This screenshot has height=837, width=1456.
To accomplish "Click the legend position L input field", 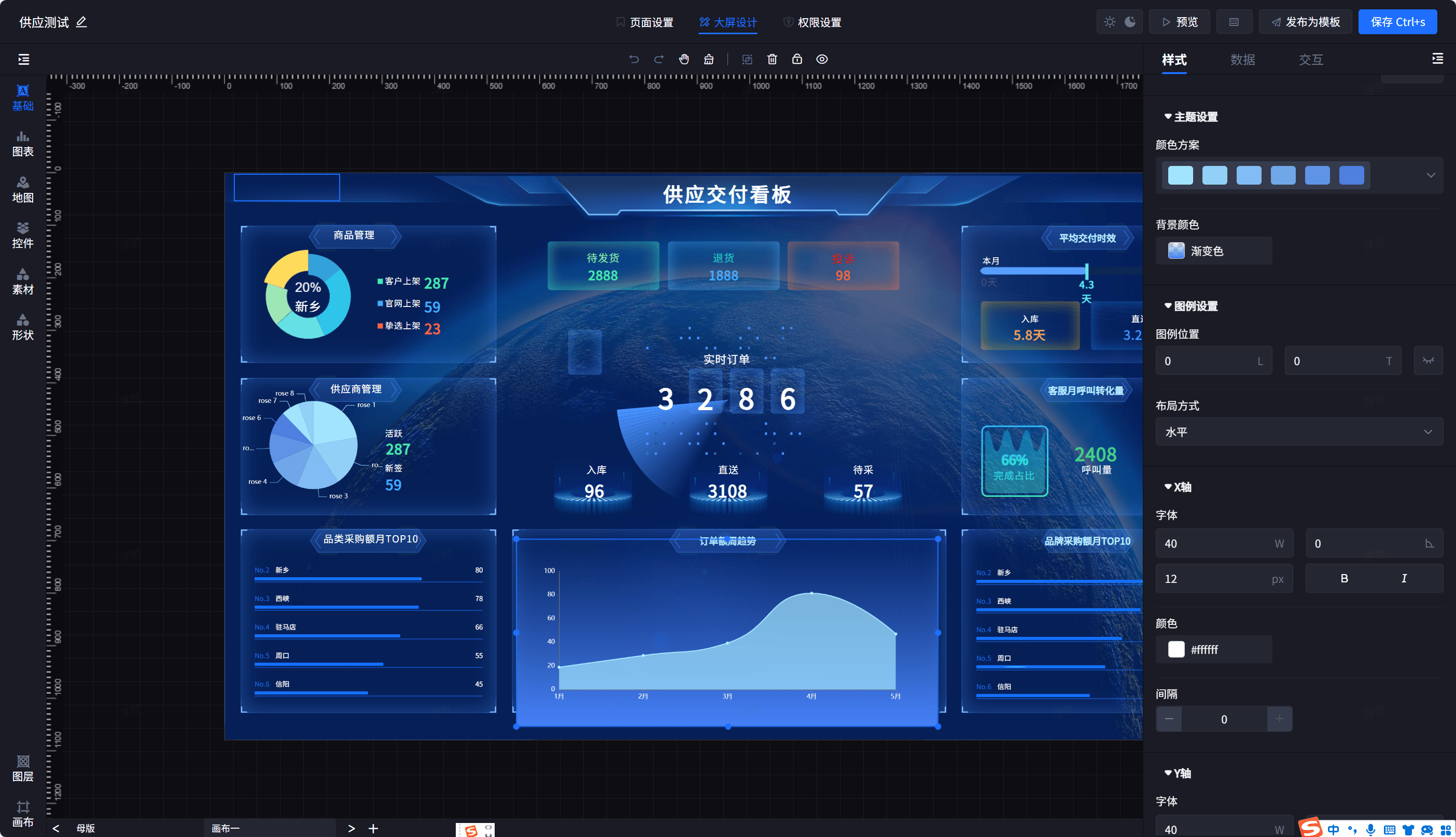I will (1213, 361).
